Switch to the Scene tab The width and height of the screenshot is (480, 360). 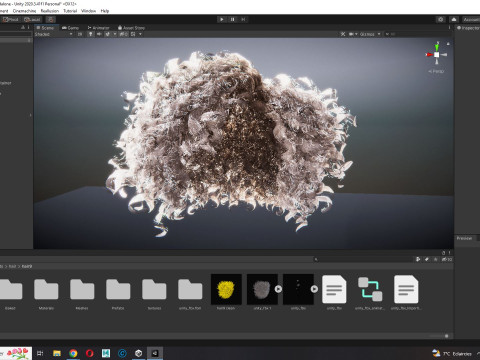point(45,28)
